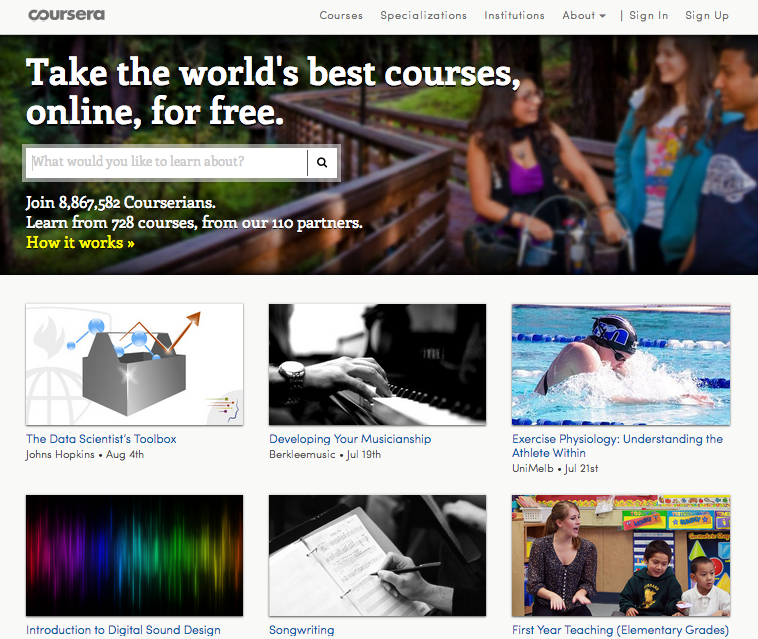Open the piano image for Developing Your Musicianship
758x639 pixels.
tap(378, 364)
